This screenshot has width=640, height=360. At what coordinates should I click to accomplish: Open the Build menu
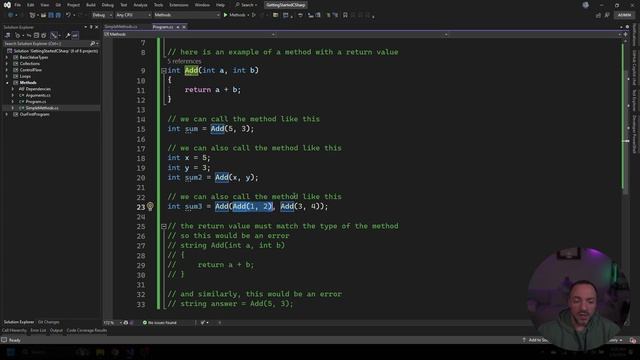[x=91, y=5]
